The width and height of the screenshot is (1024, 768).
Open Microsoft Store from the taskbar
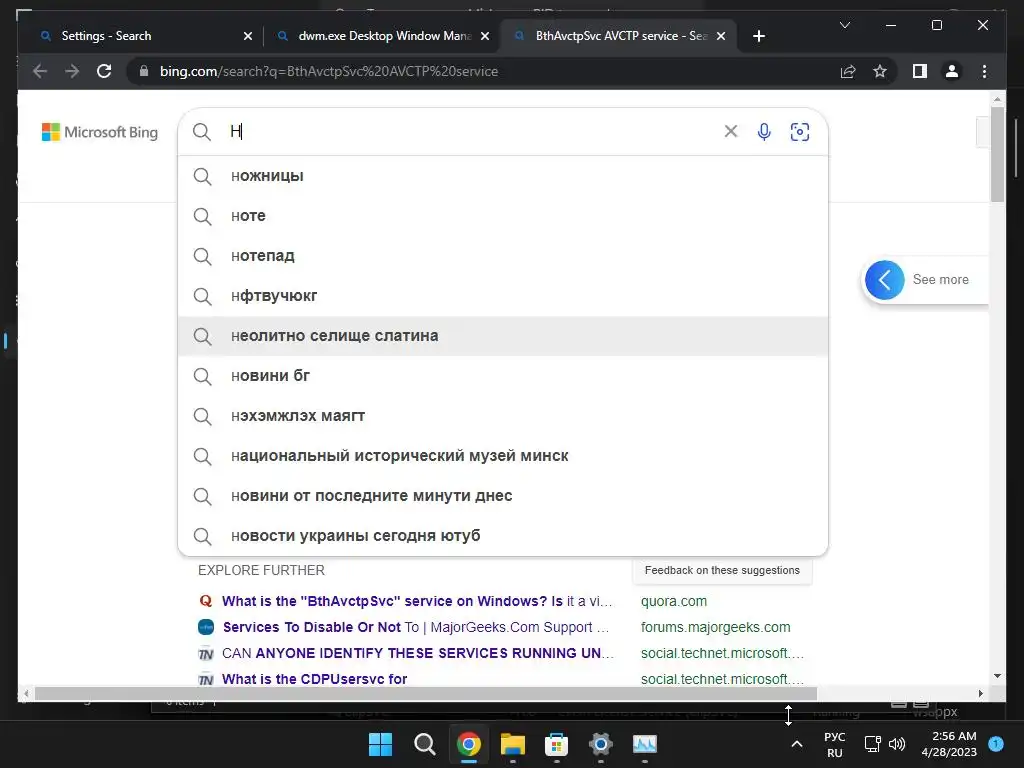pos(556,744)
